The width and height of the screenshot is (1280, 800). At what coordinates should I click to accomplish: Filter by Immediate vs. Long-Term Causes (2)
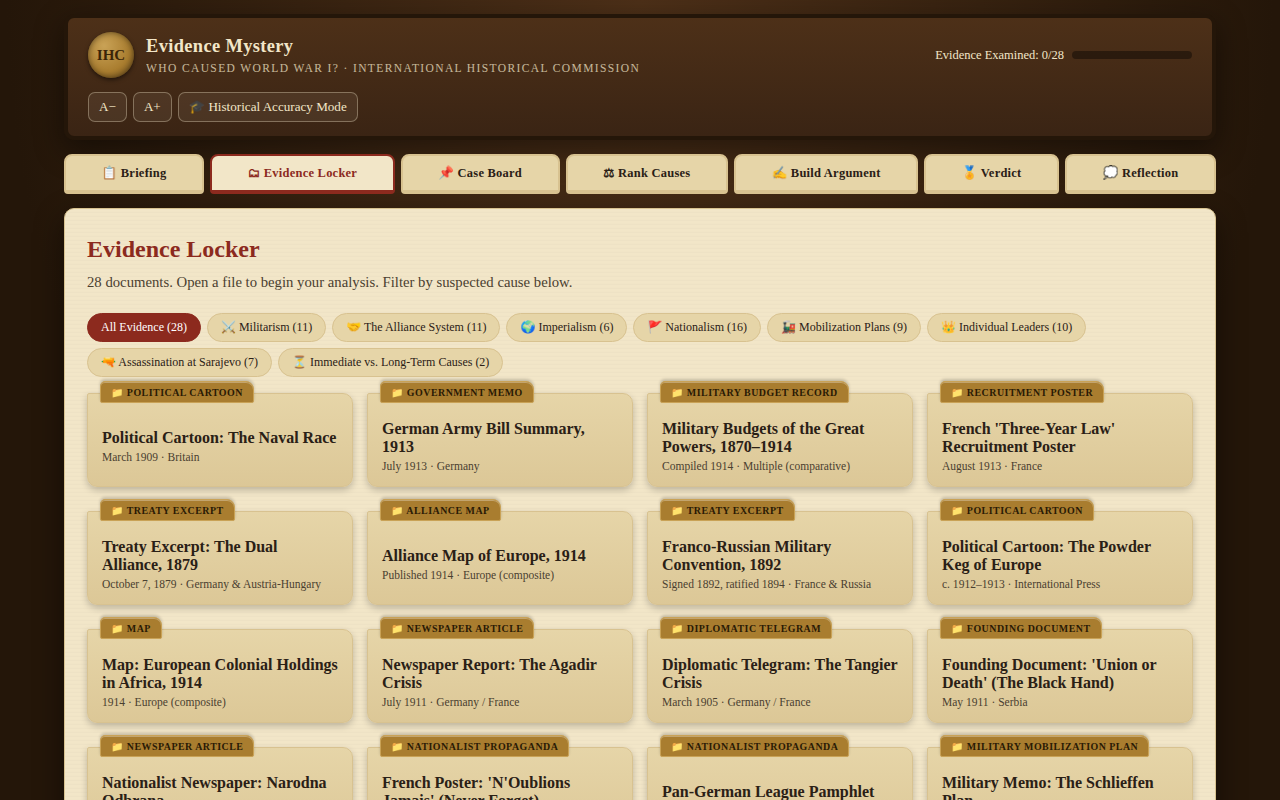tap(390, 362)
